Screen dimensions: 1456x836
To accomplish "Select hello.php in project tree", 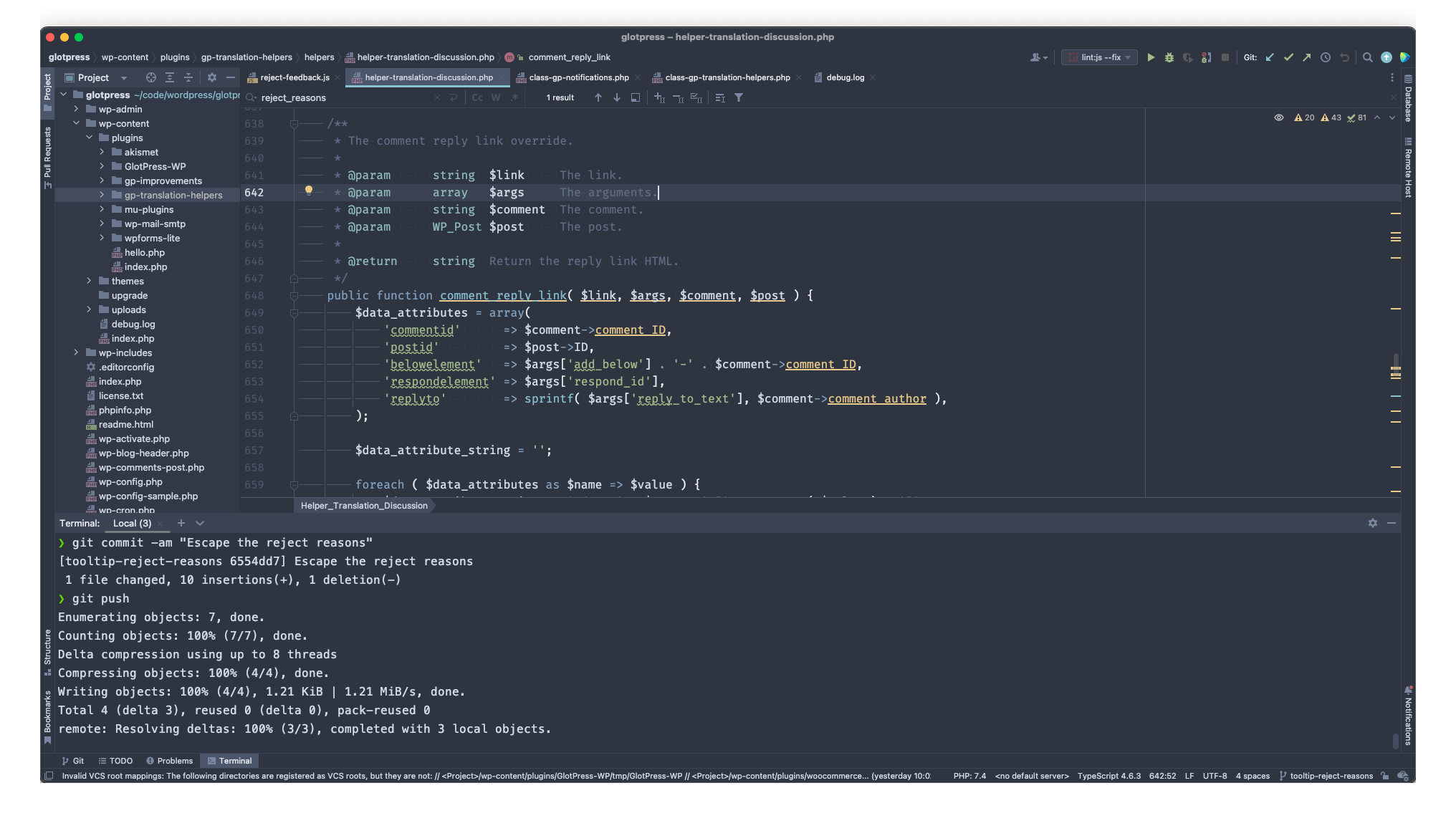I will [144, 252].
